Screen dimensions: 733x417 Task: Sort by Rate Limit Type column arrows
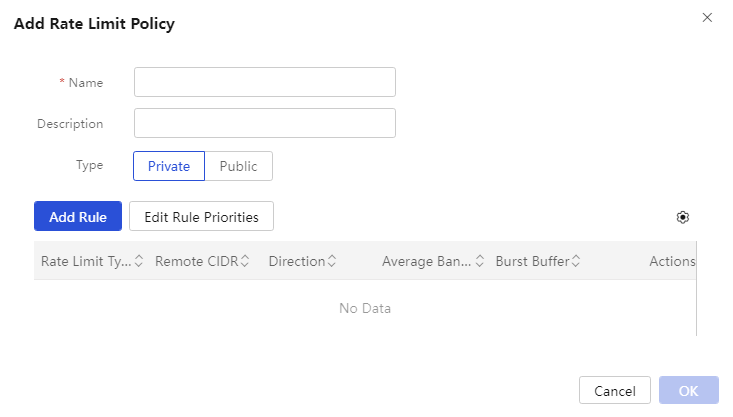tap(139, 261)
